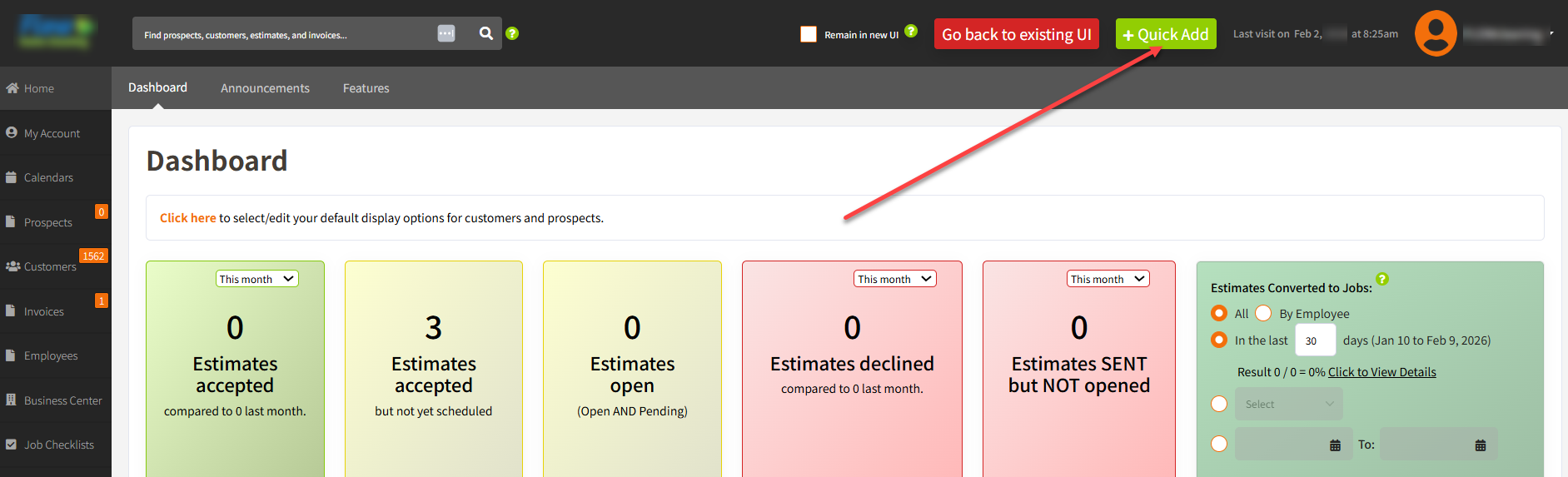Open the To date calendar icon
Image resolution: width=1568 pixels, height=477 pixels.
tap(1480, 445)
